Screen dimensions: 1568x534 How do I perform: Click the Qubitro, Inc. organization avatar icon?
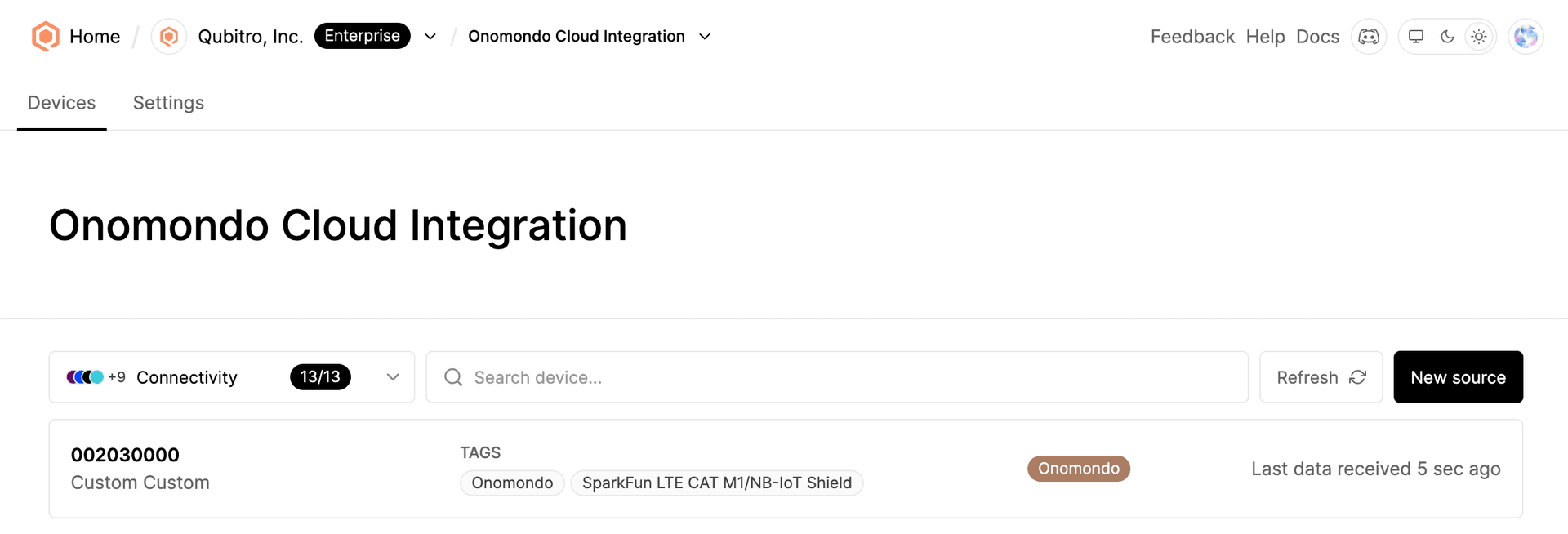tap(169, 37)
